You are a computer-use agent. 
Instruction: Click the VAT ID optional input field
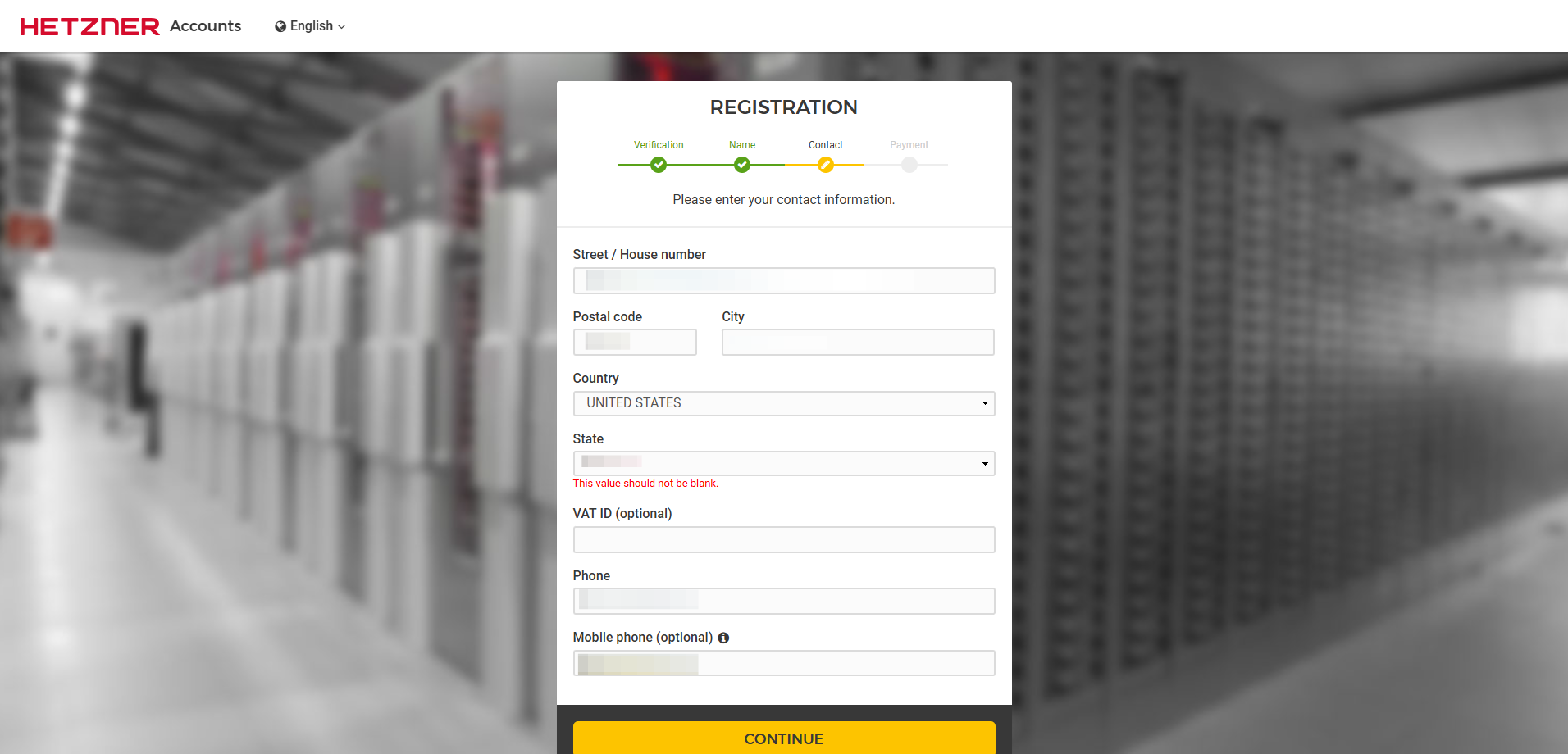[x=783, y=539]
